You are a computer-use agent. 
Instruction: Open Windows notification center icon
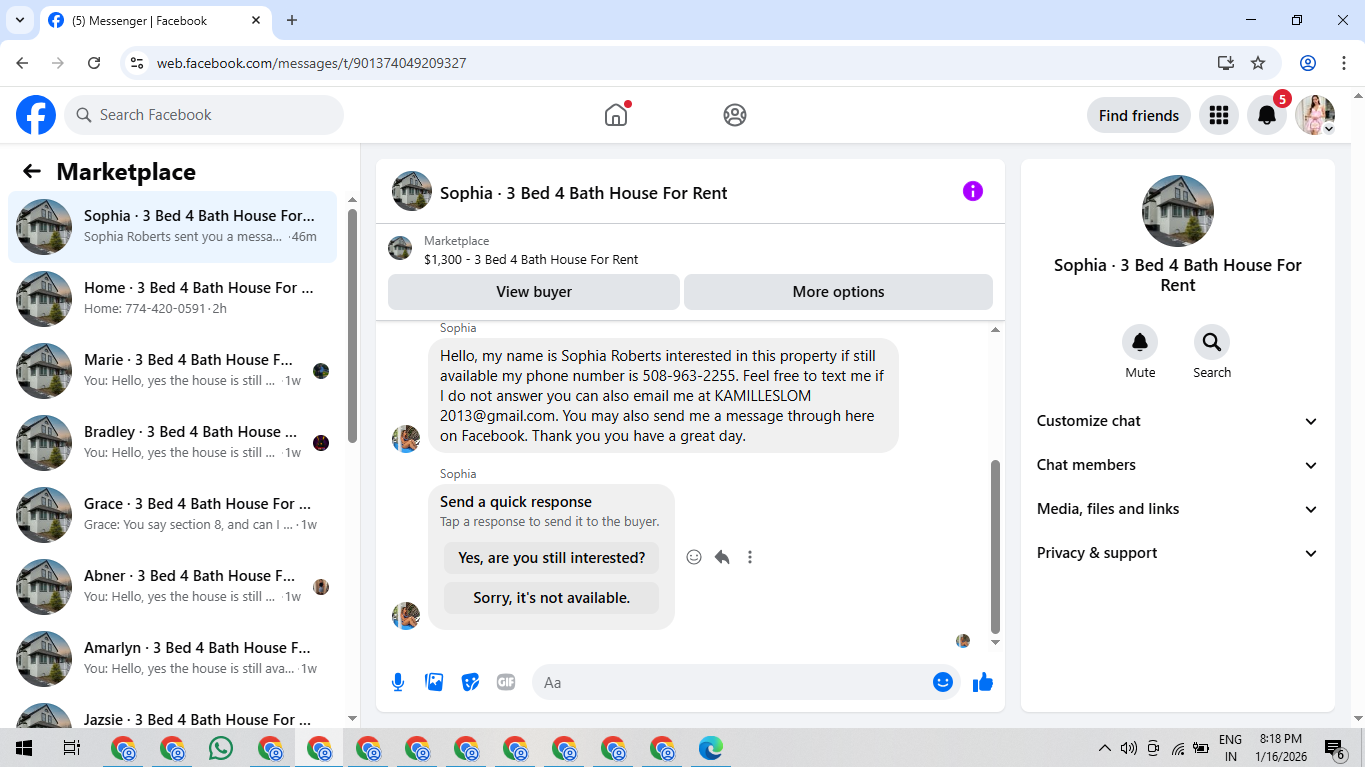click(1335, 748)
